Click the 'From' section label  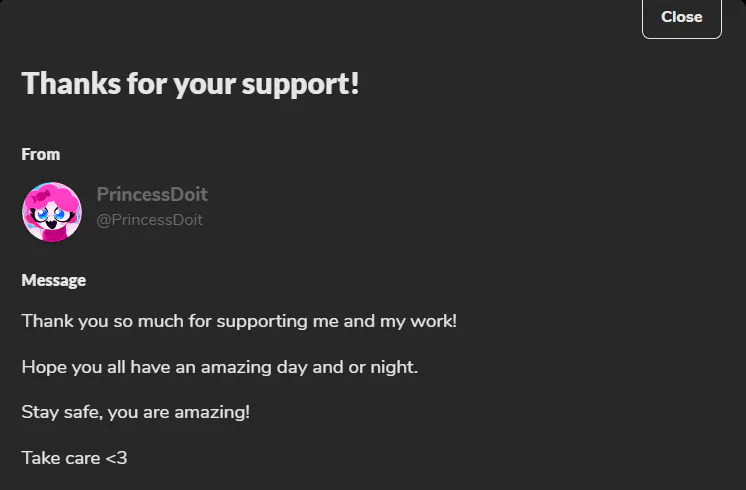(41, 154)
